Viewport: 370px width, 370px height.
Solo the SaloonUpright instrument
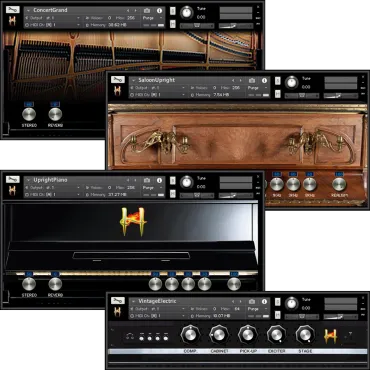pos(278,81)
